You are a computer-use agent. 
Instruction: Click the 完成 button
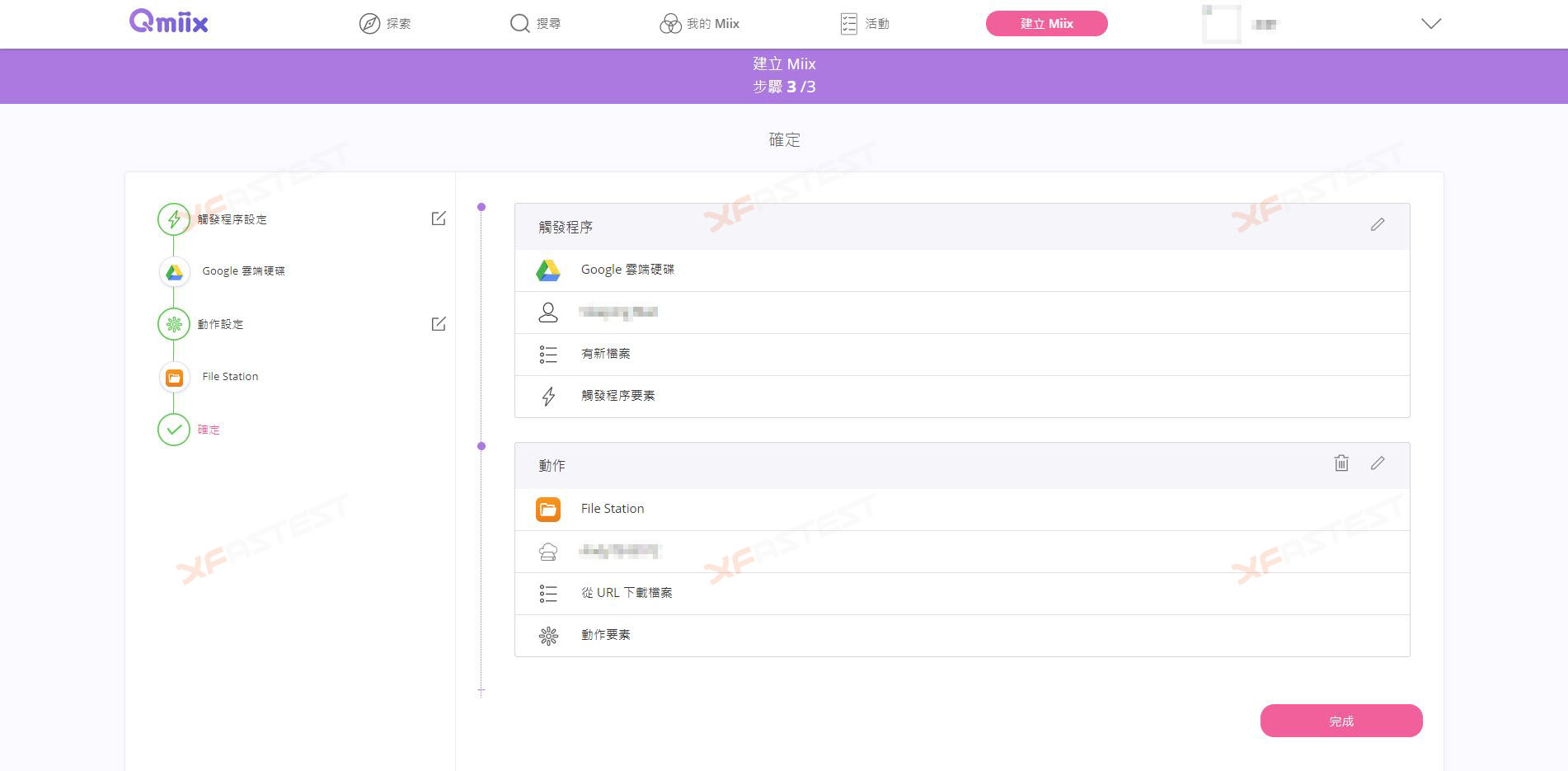1341,721
